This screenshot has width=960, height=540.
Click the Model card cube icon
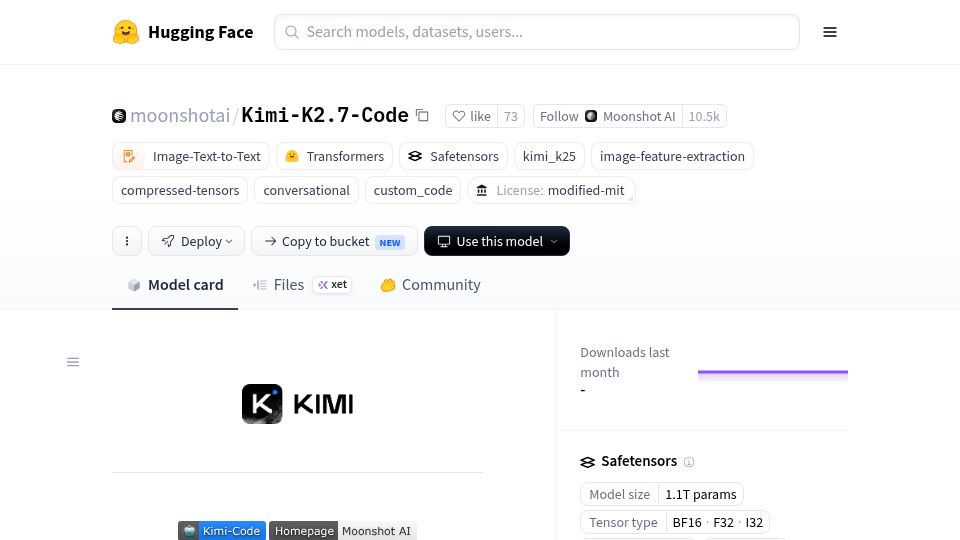tap(133, 285)
